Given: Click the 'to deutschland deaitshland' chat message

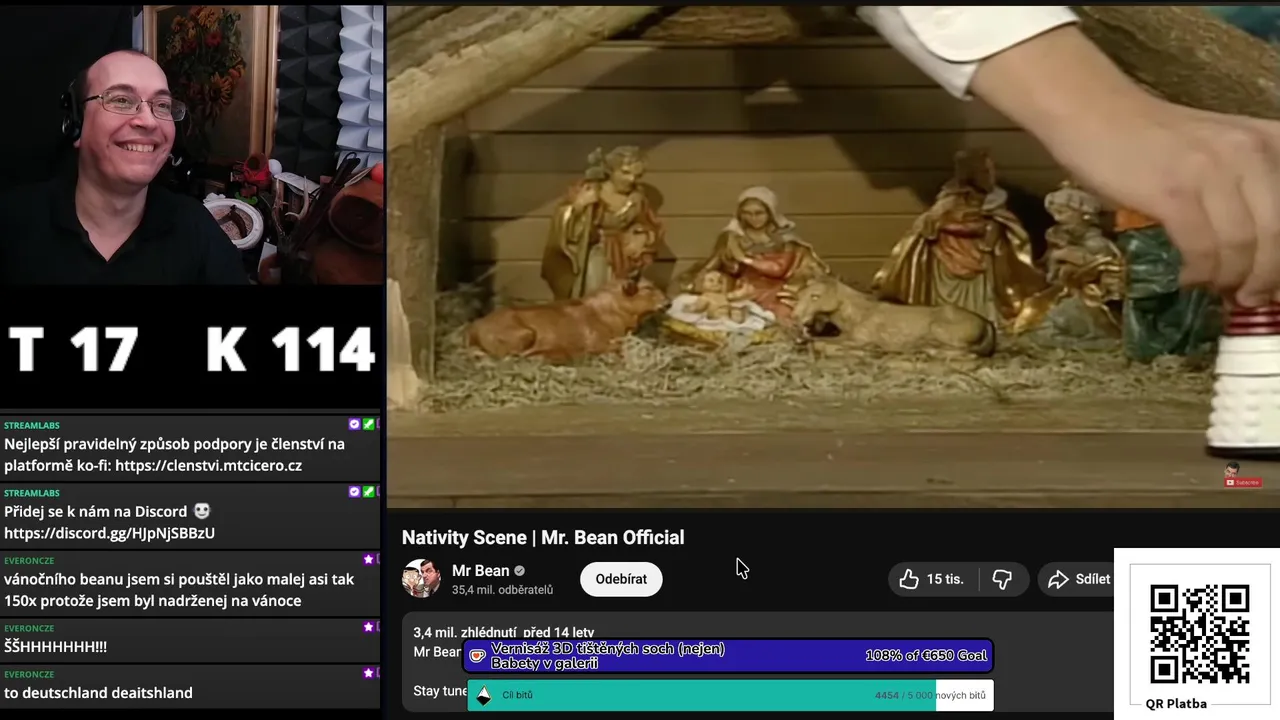Looking at the screenshot, I should pyautogui.click(x=98, y=693).
